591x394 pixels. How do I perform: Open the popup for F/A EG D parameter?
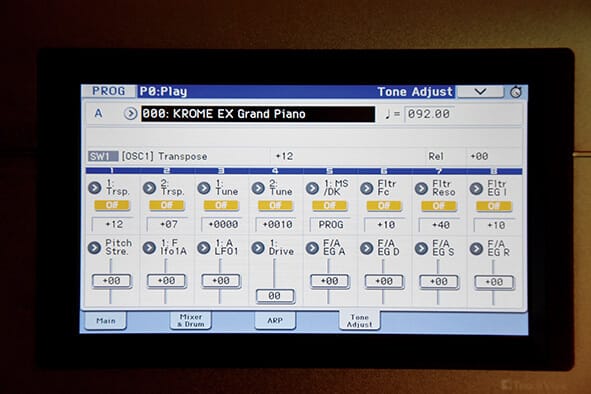pos(367,248)
